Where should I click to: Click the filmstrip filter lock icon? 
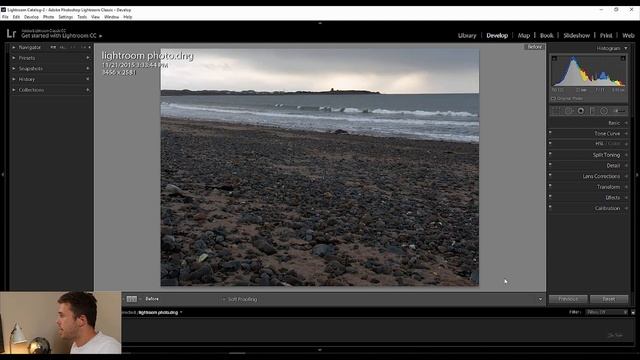(633, 312)
